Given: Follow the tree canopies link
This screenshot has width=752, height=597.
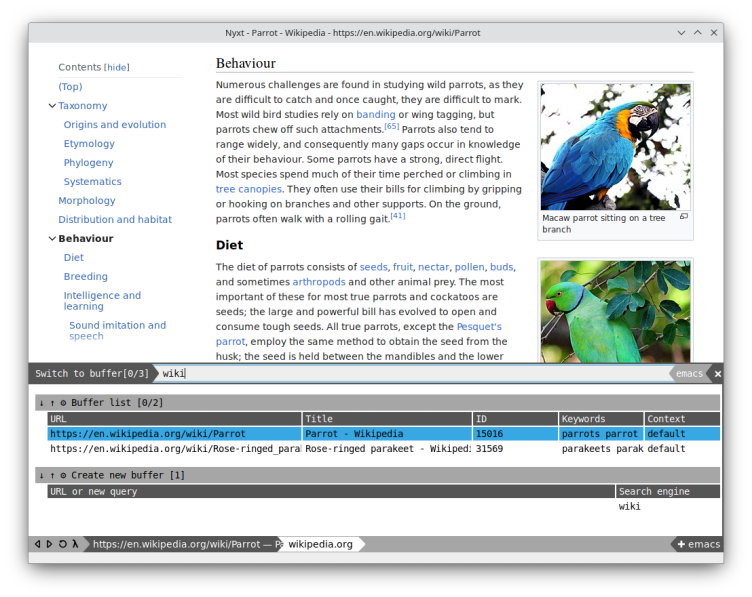Looking at the screenshot, I should tap(248, 189).
